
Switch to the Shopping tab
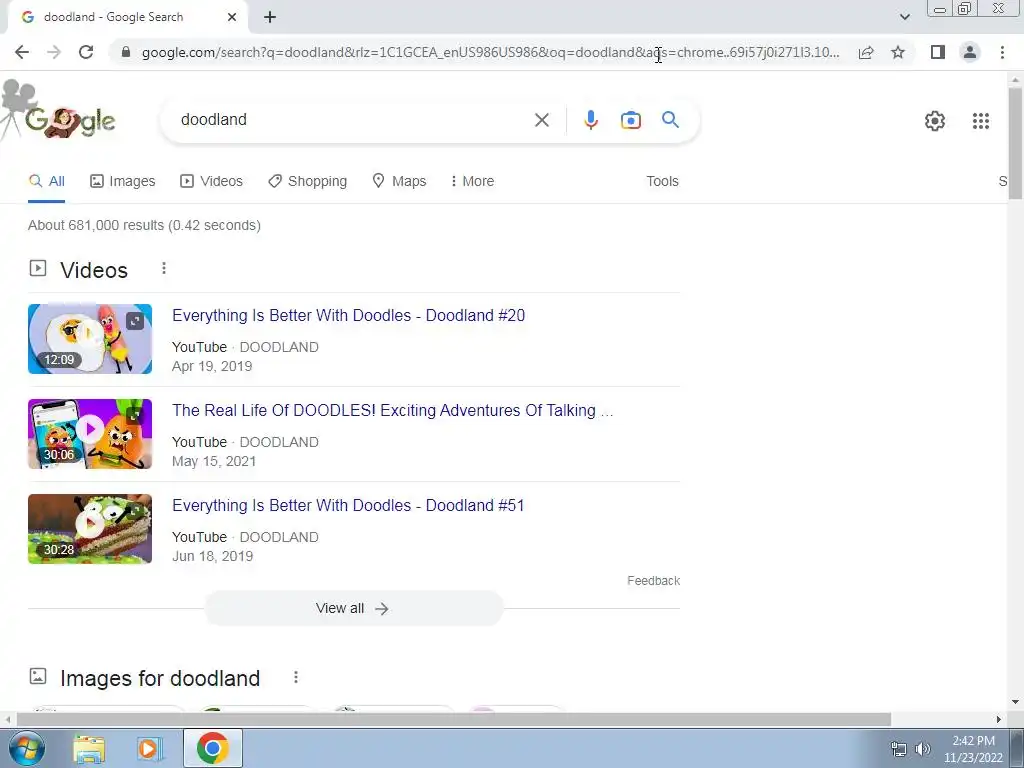click(x=308, y=182)
